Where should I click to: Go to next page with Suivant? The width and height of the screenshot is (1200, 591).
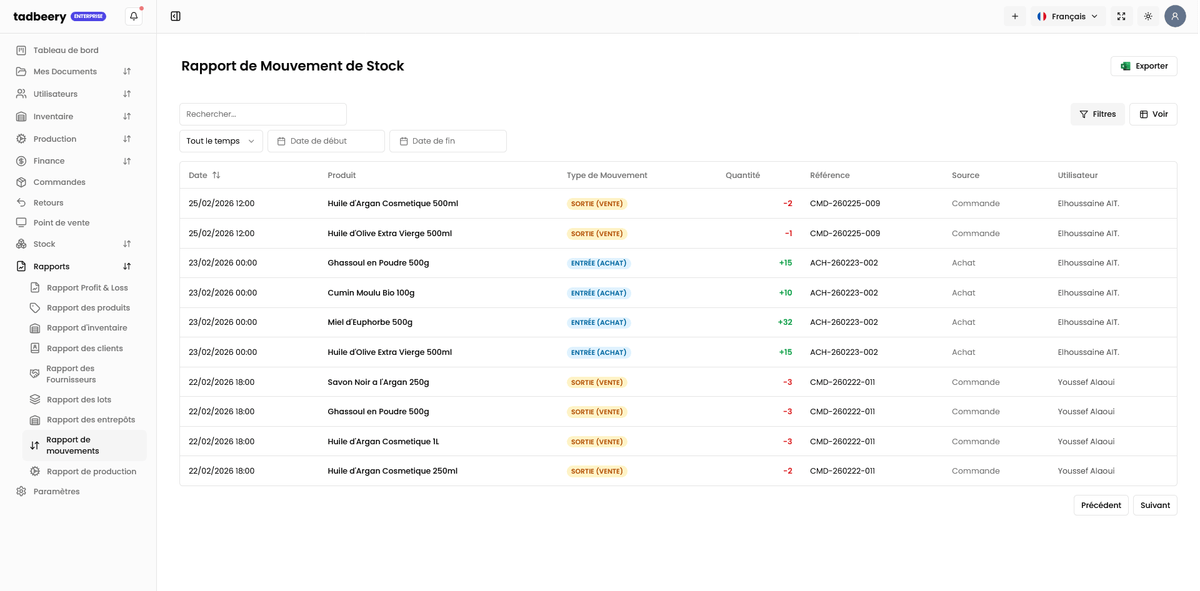pos(1155,505)
